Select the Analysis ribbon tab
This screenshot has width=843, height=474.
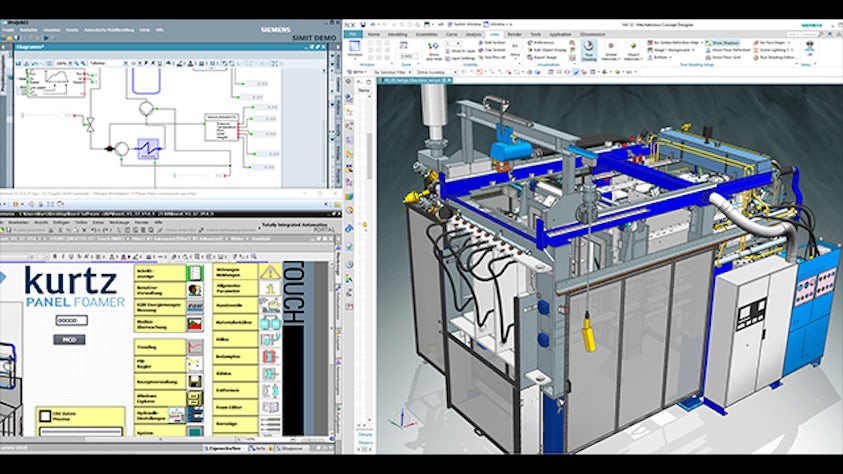474,34
